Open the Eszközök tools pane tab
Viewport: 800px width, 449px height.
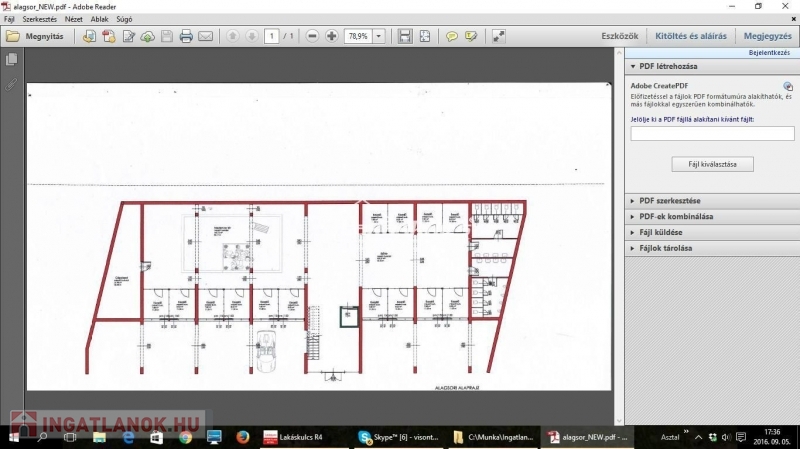[x=619, y=36]
